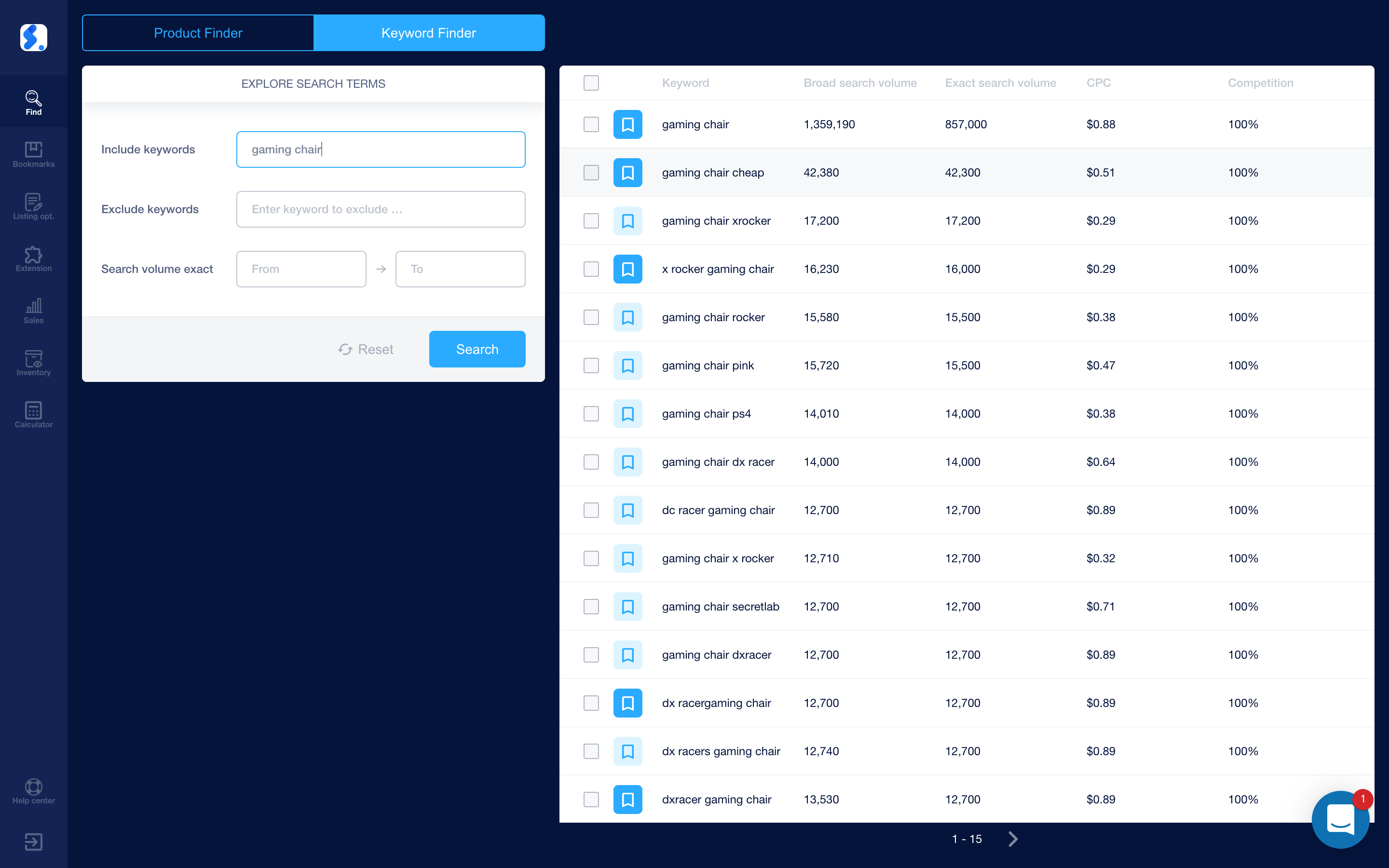Open the chat support widget

[x=1340, y=819]
